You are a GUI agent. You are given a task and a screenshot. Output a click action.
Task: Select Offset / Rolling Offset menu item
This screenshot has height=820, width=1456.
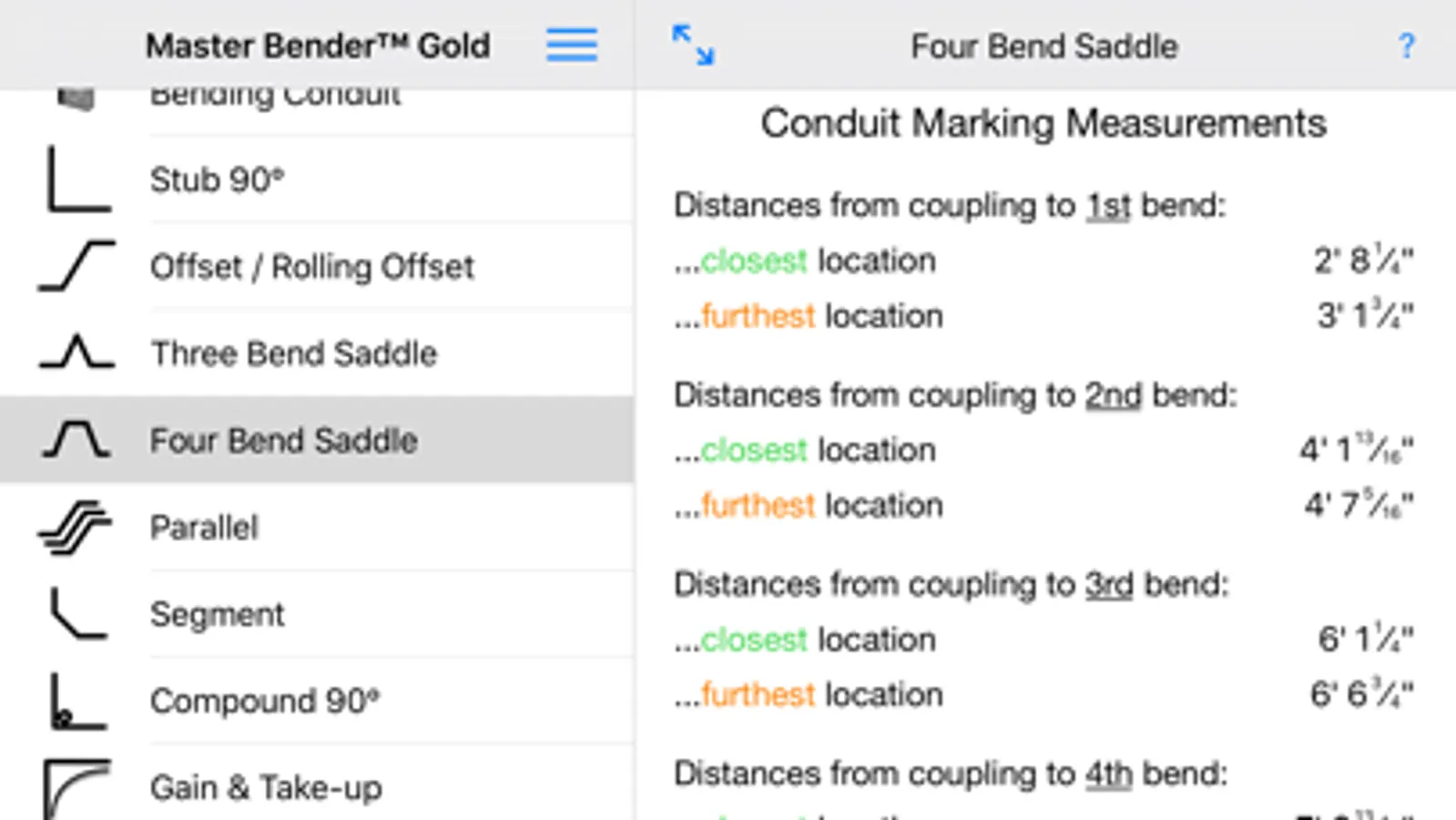pos(311,267)
